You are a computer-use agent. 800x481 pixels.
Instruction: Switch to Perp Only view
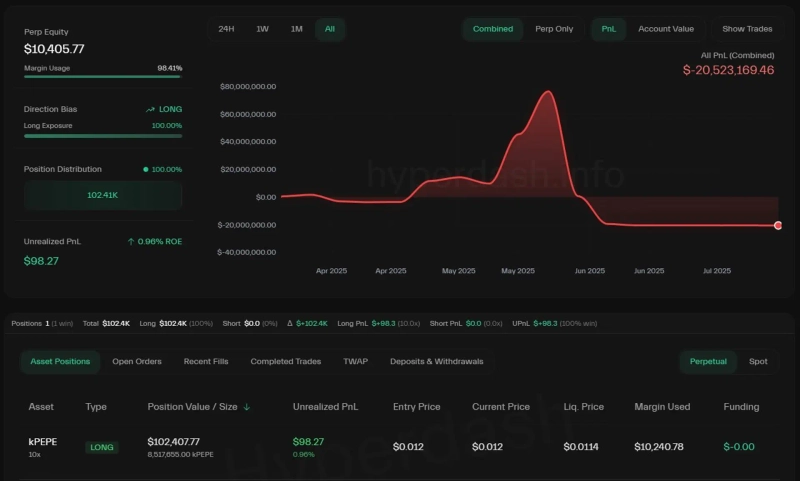coord(554,29)
